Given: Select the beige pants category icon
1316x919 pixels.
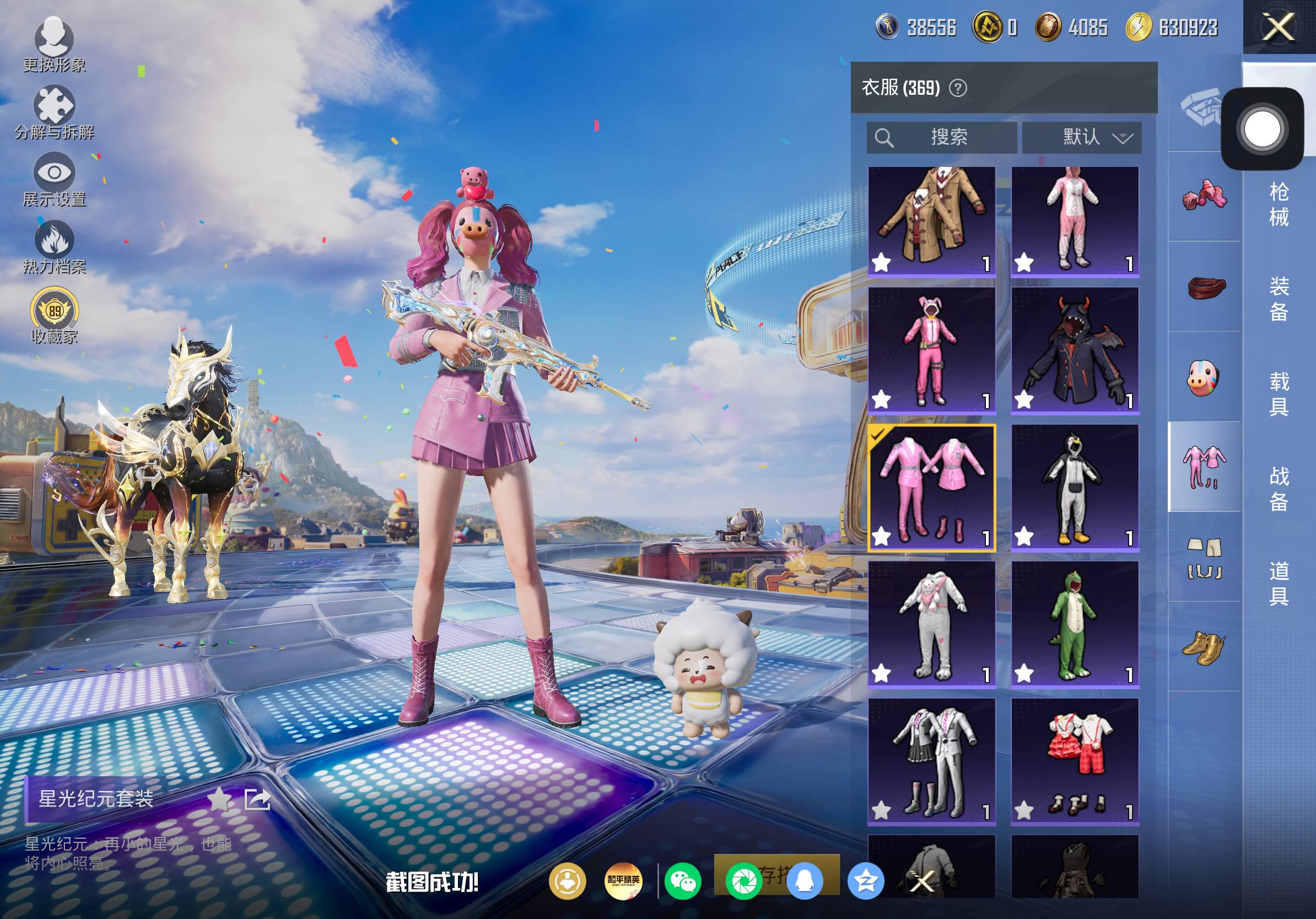Looking at the screenshot, I should [1204, 558].
